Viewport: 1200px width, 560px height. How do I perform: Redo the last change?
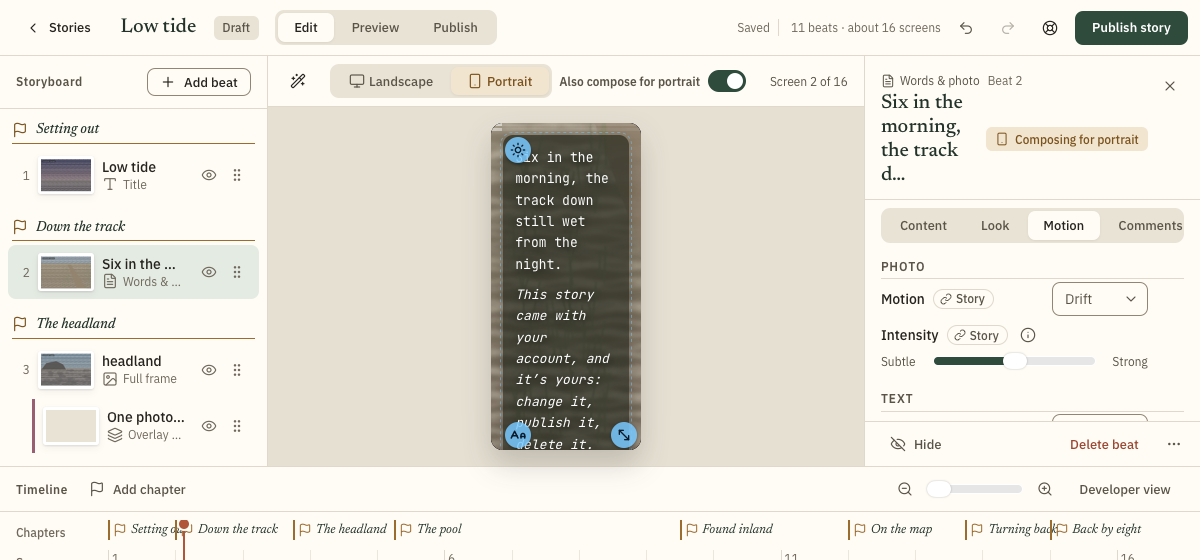click(1008, 28)
